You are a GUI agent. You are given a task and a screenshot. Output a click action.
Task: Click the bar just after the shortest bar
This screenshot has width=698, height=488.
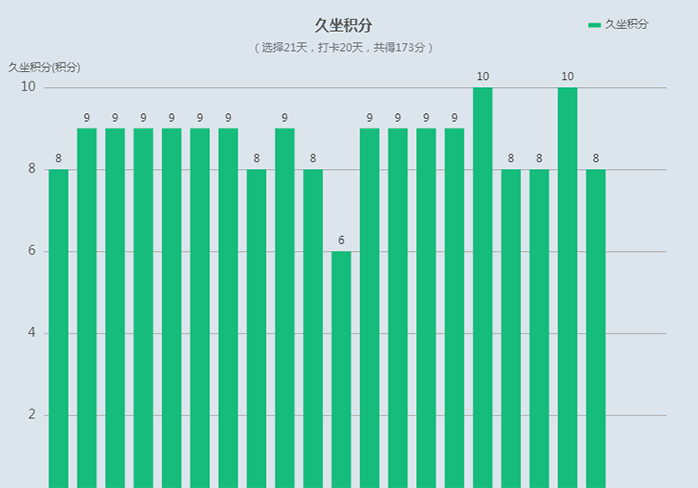pos(369,308)
